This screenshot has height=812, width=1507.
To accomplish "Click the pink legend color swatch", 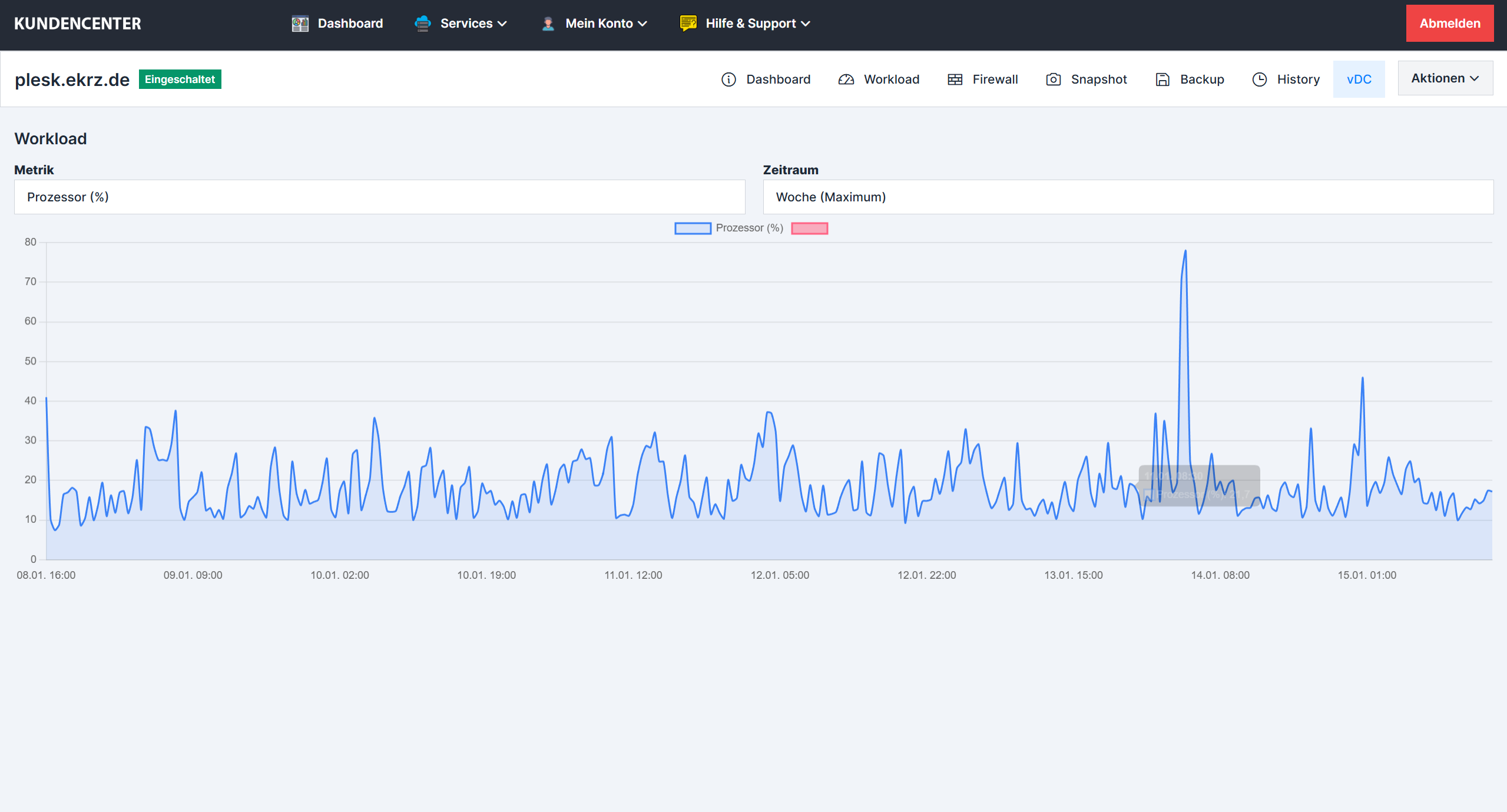I will point(809,228).
